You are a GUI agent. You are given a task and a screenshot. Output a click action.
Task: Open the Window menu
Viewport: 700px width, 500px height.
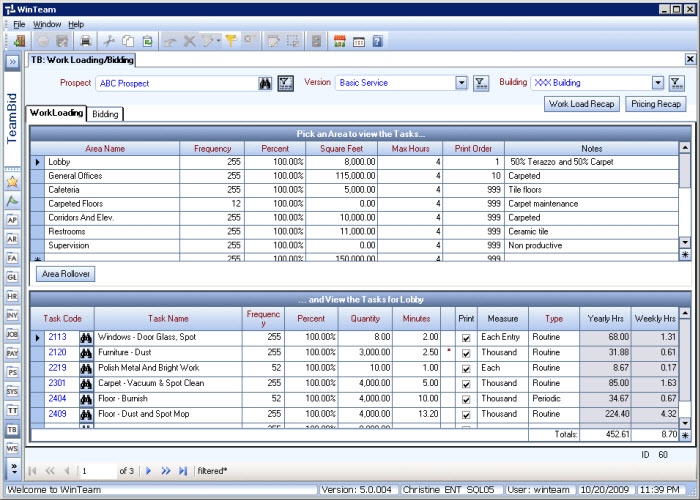47,24
